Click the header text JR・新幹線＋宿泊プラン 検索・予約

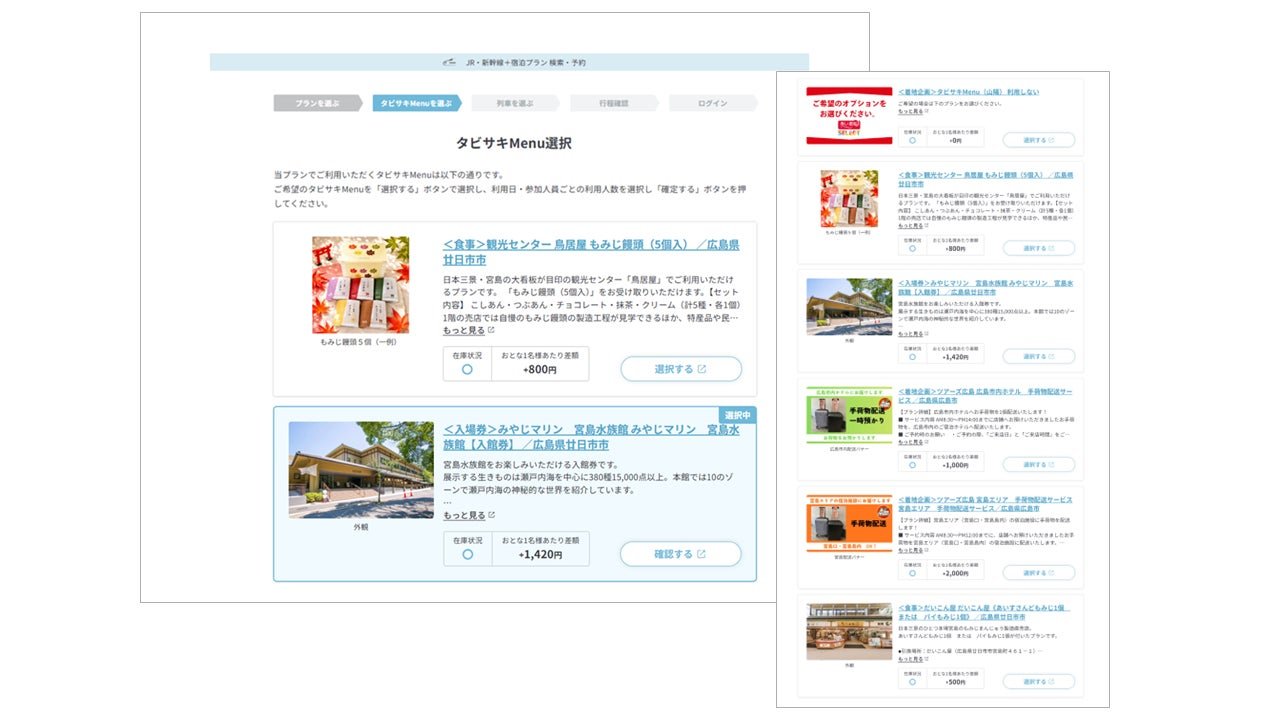(x=526, y=62)
